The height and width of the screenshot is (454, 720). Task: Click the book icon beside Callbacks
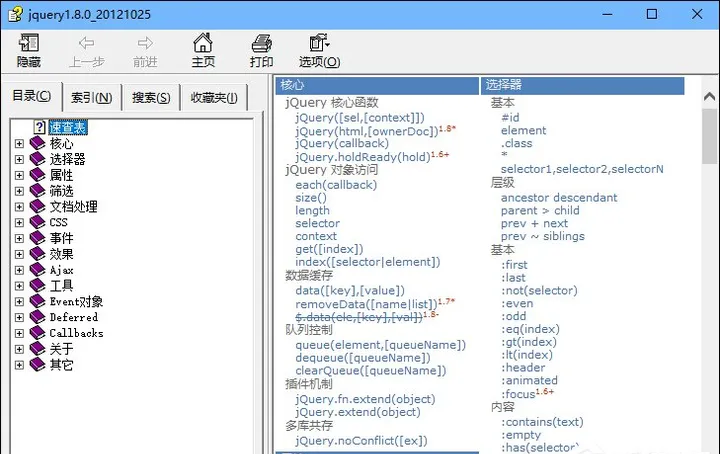point(38,333)
